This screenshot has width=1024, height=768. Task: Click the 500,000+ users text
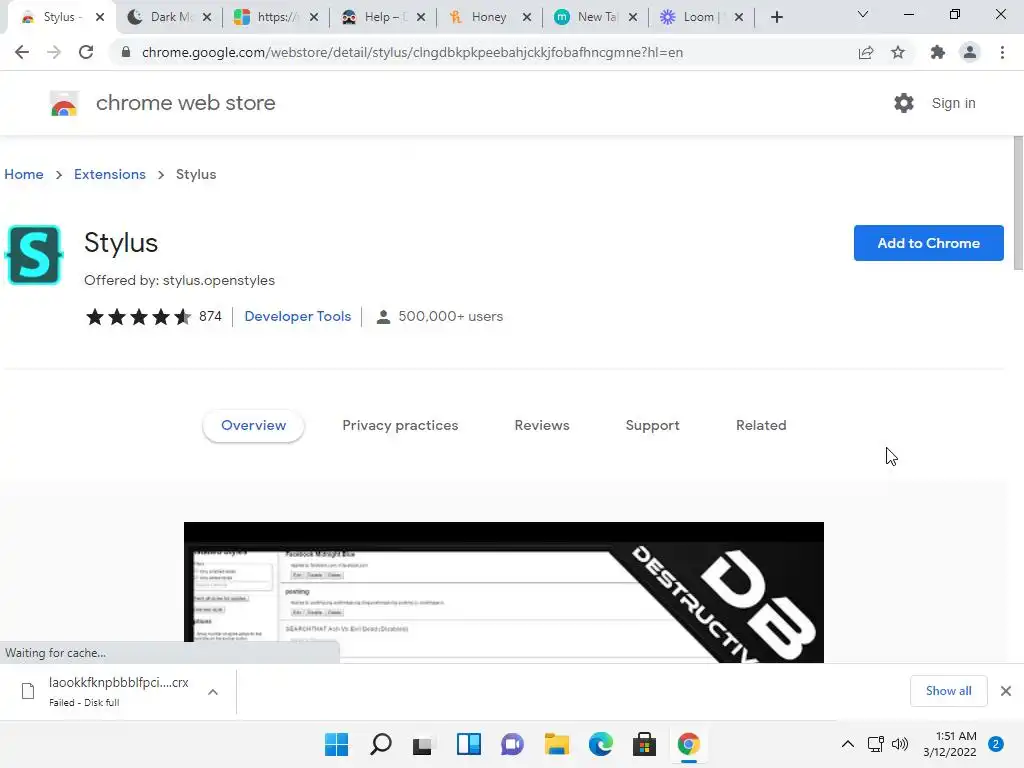[451, 317]
